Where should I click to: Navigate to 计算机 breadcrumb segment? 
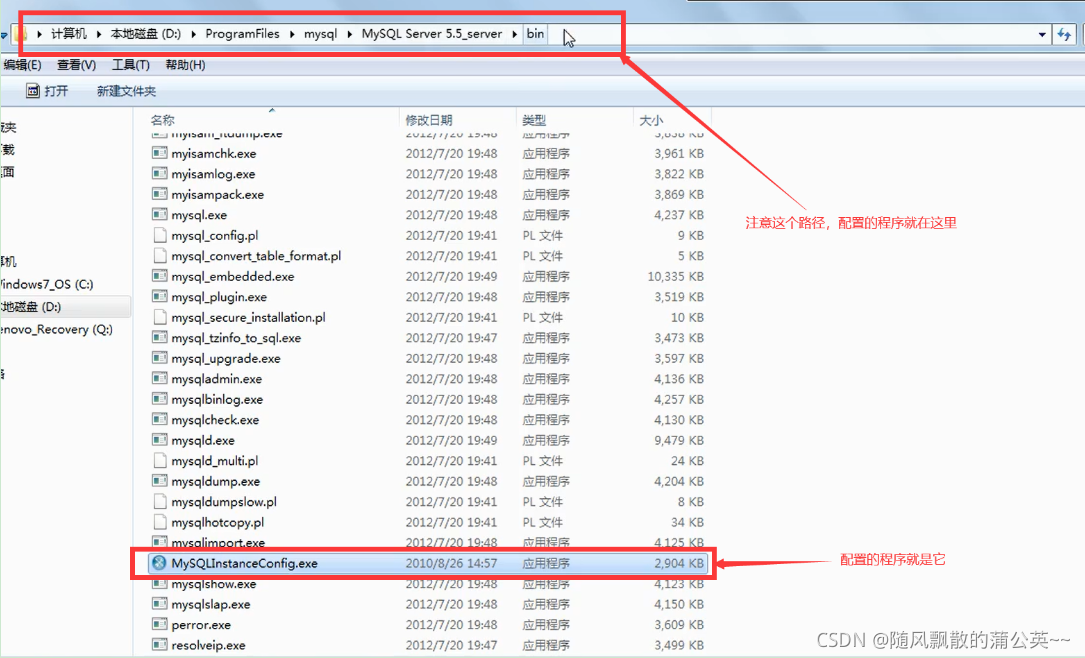pyautogui.click(x=69, y=34)
